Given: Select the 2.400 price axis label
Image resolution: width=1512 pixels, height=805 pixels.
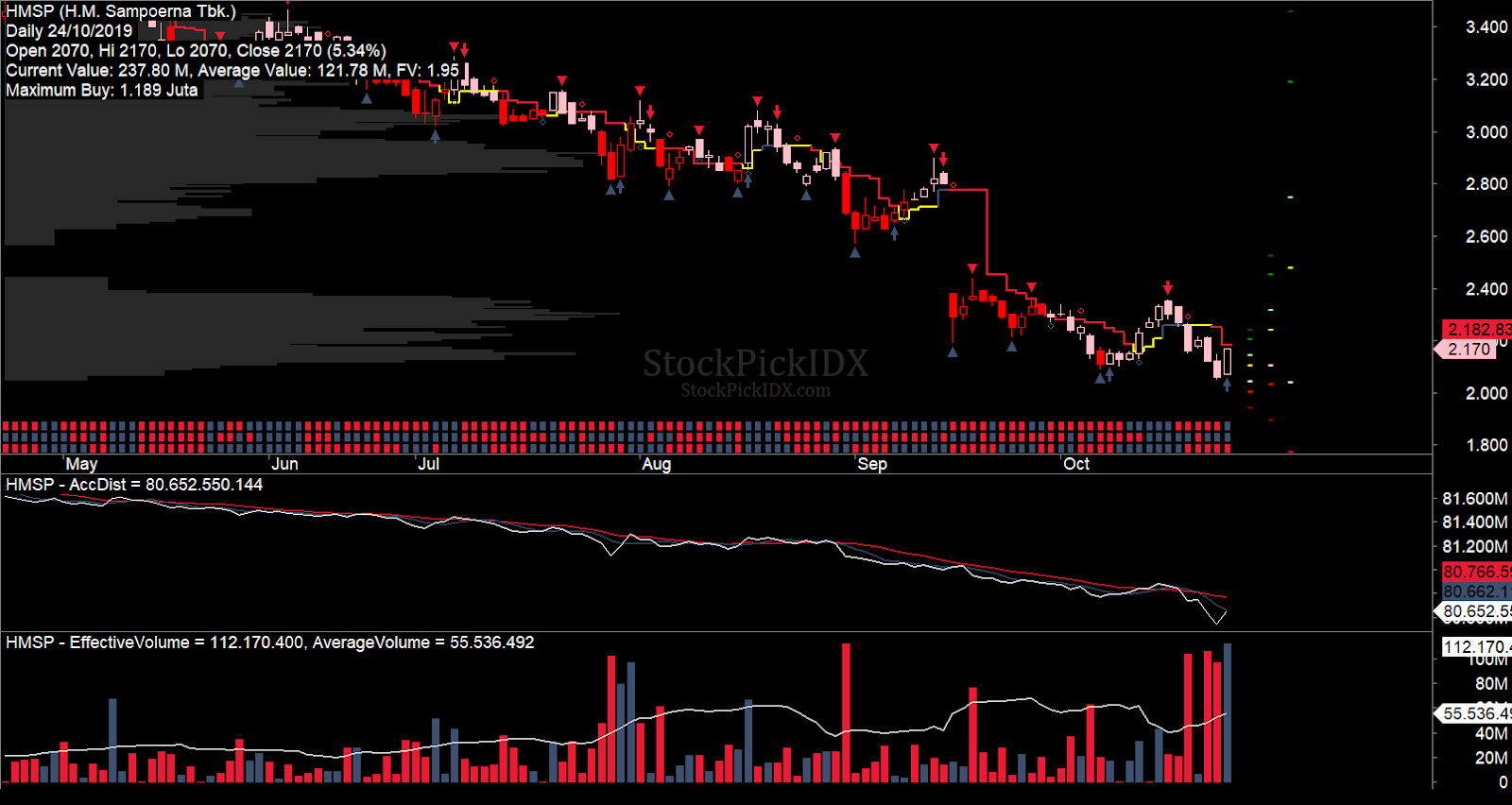Looking at the screenshot, I should point(1486,289).
